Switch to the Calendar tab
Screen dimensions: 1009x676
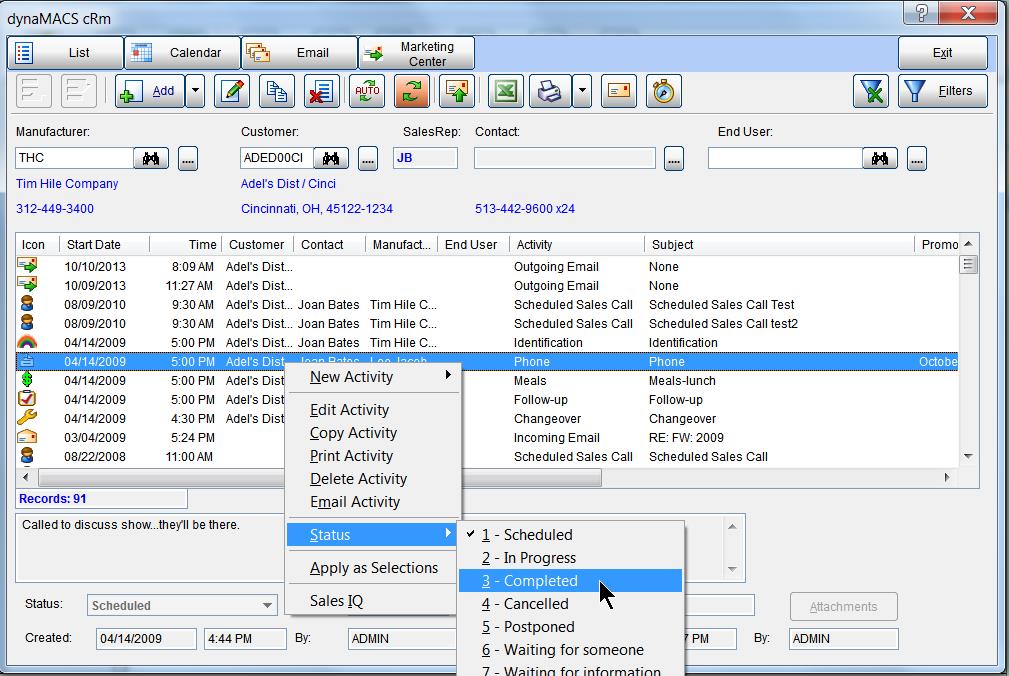pos(182,53)
